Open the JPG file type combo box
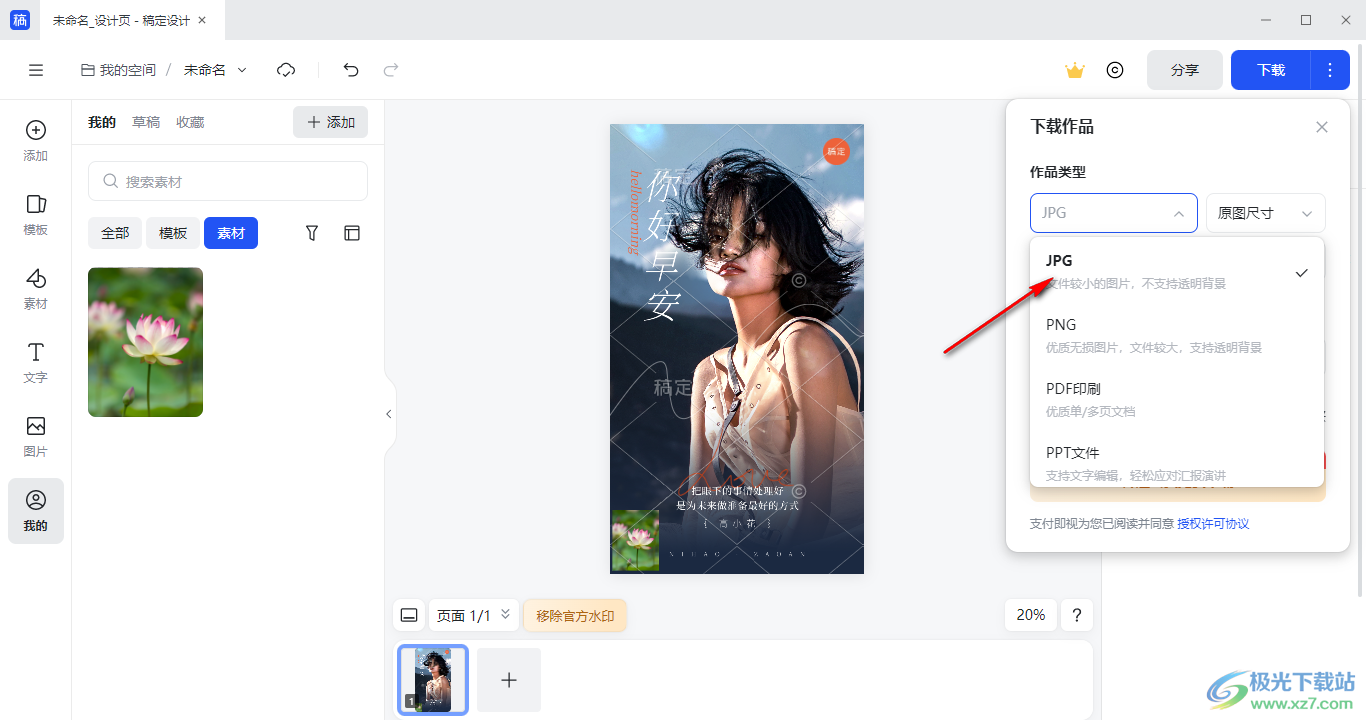 point(1114,213)
